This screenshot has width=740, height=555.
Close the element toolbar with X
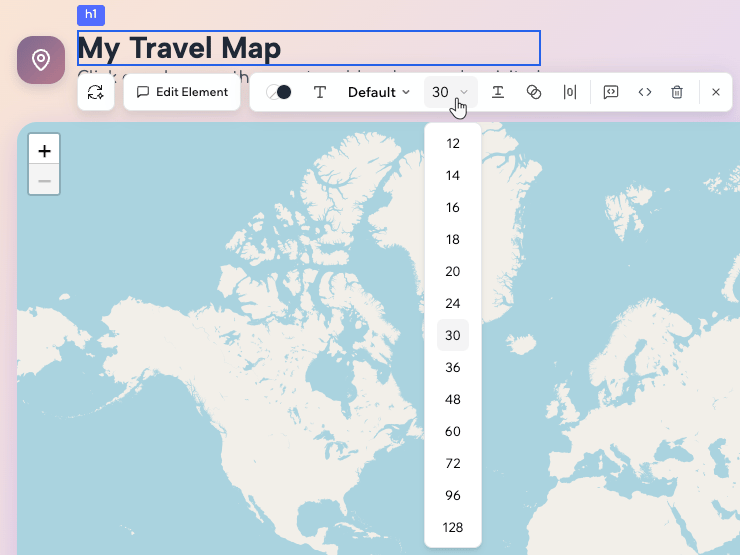pyautogui.click(x=715, y=92)
